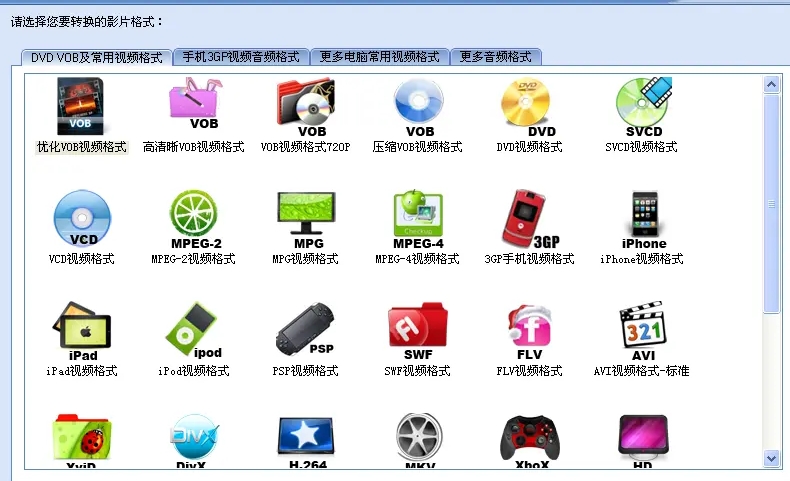The width and height of the screenshot is (790, 481).
Task: Select the MPEG-4视频格式 icon
Action: (417, 216)
